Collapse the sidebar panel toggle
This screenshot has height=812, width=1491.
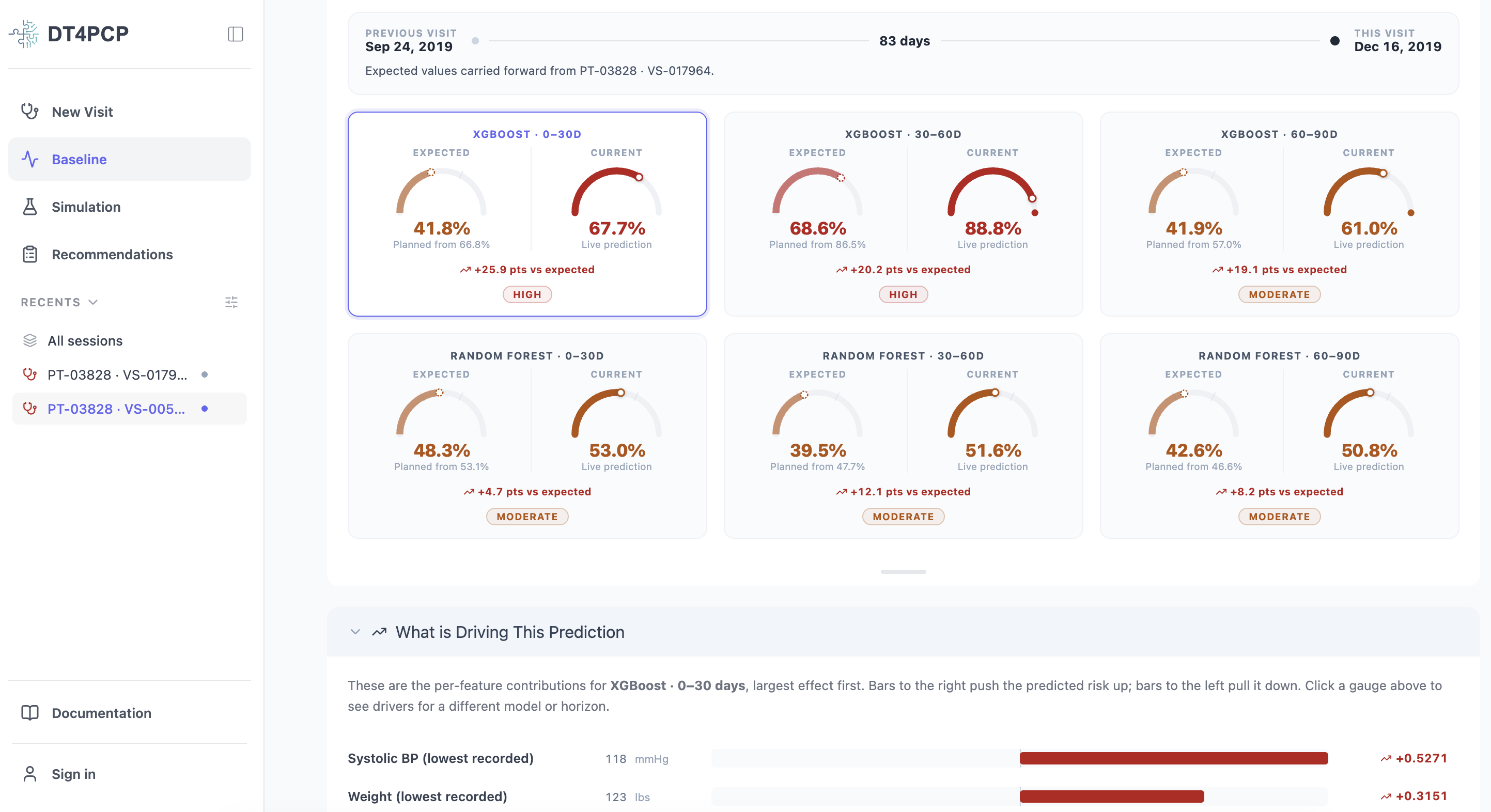(x=235, y=34)
